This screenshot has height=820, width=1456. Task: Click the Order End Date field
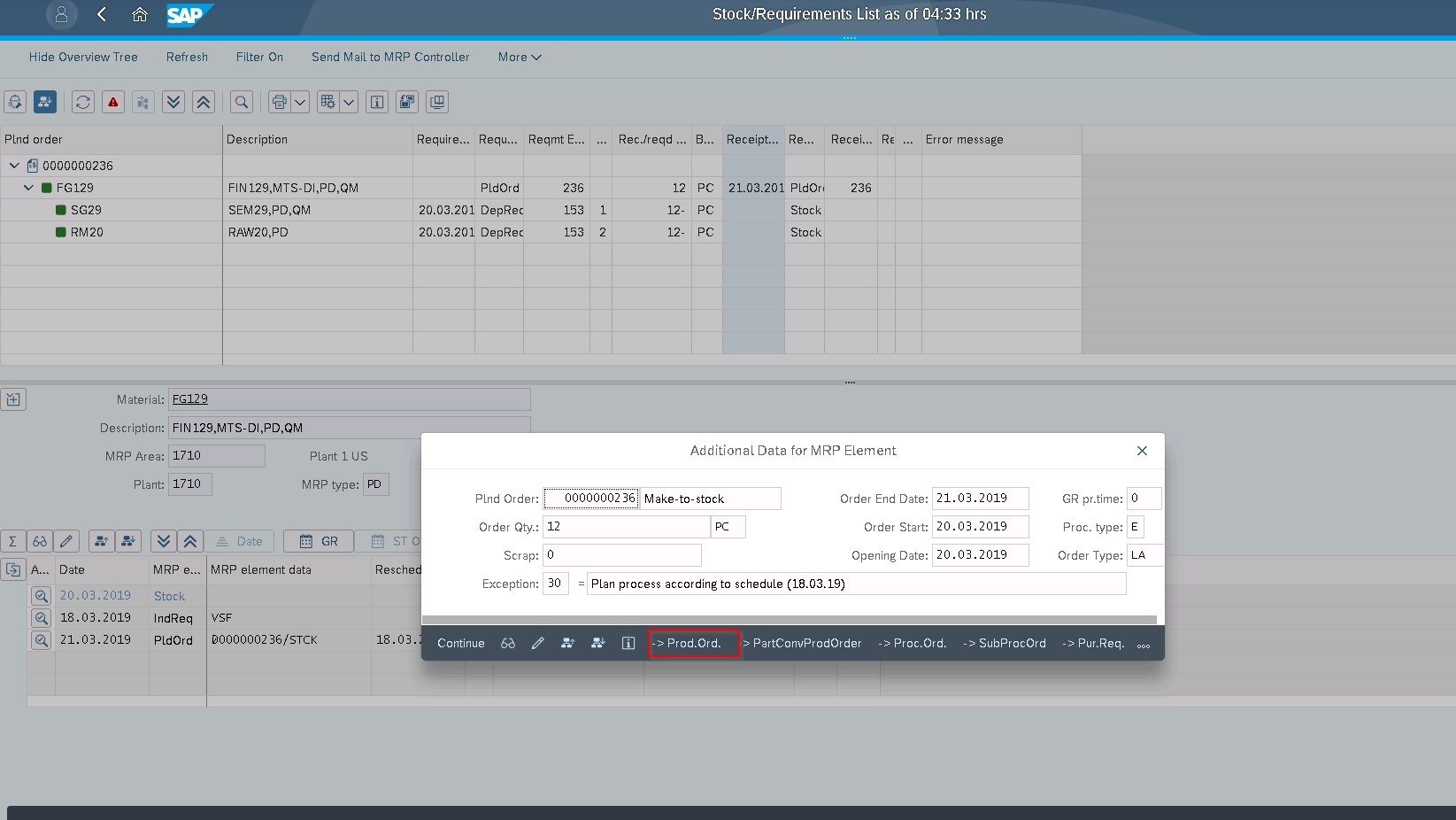coord(981,499)
